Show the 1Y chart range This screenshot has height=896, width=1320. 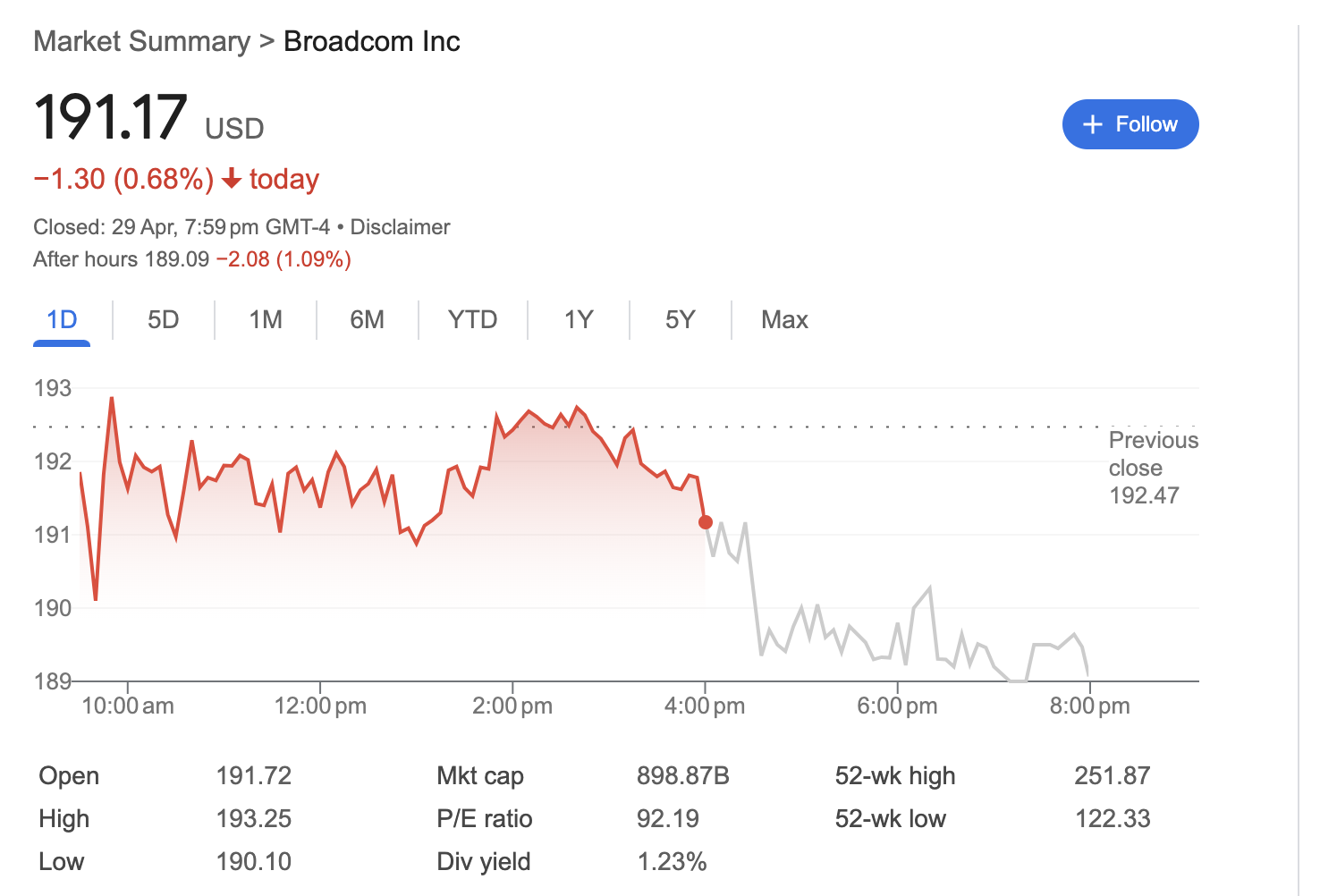coord(579,320)
